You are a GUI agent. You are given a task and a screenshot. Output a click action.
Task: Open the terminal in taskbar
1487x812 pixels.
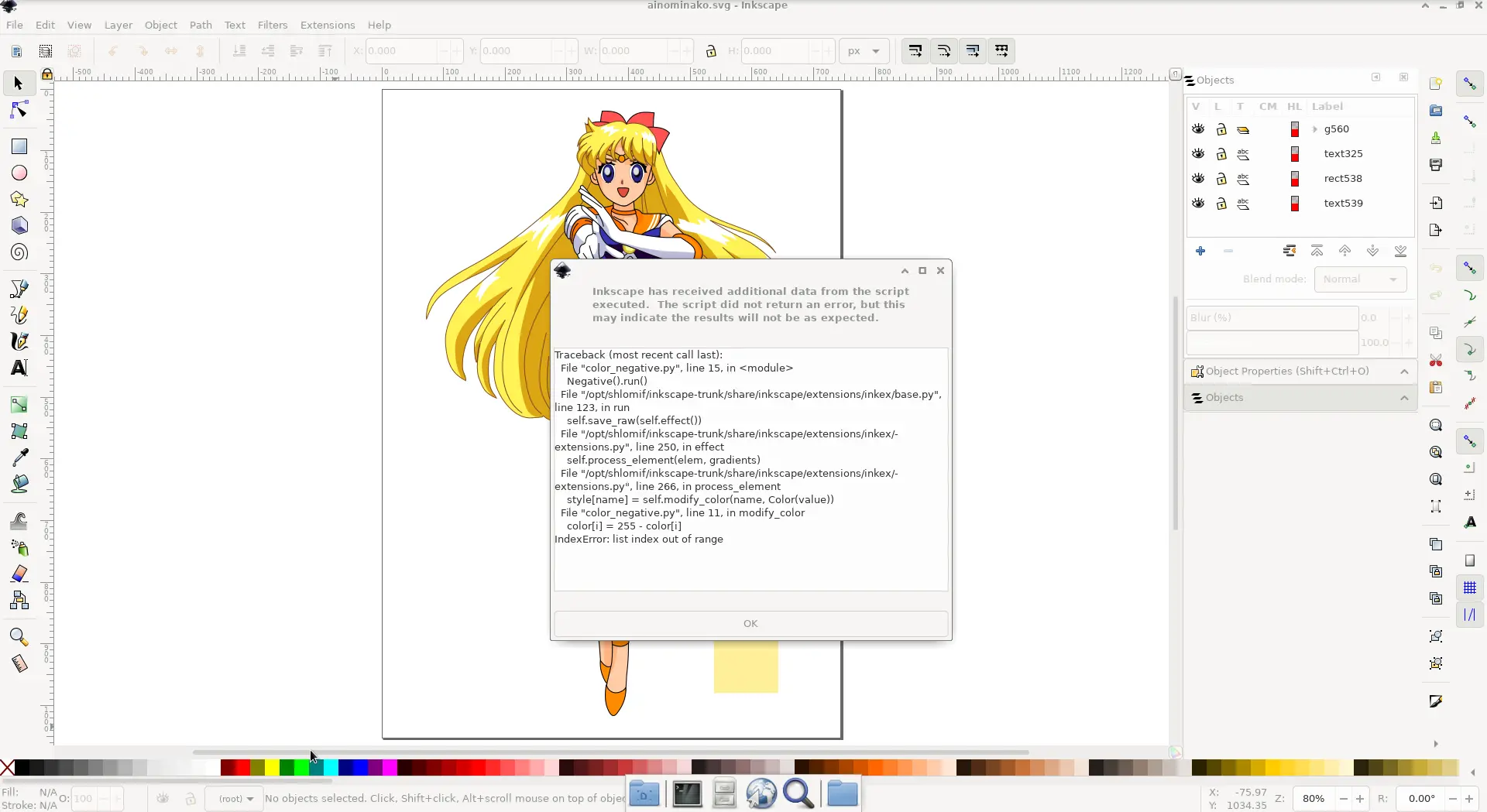pos(687,794)
